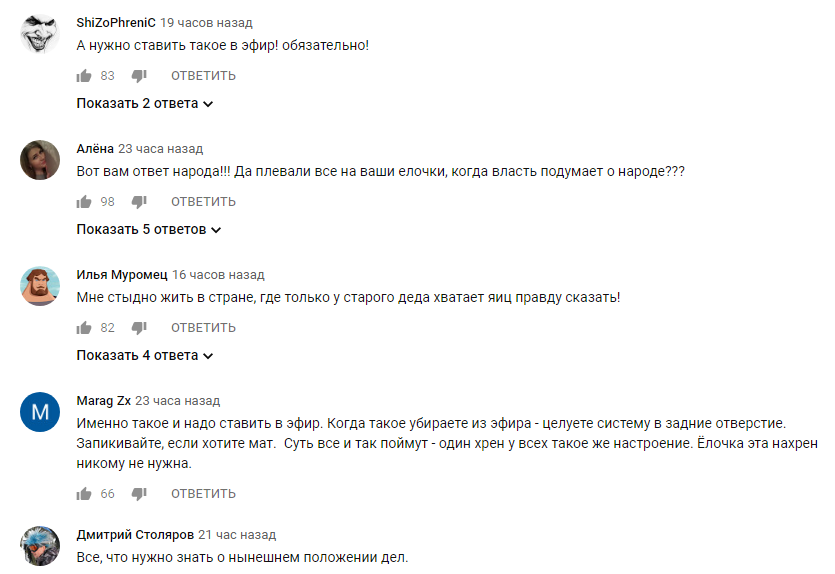Screen dimensions: 835x574
Task: Like Алёна's comment with thumbs up
Action: click(84, 202)
